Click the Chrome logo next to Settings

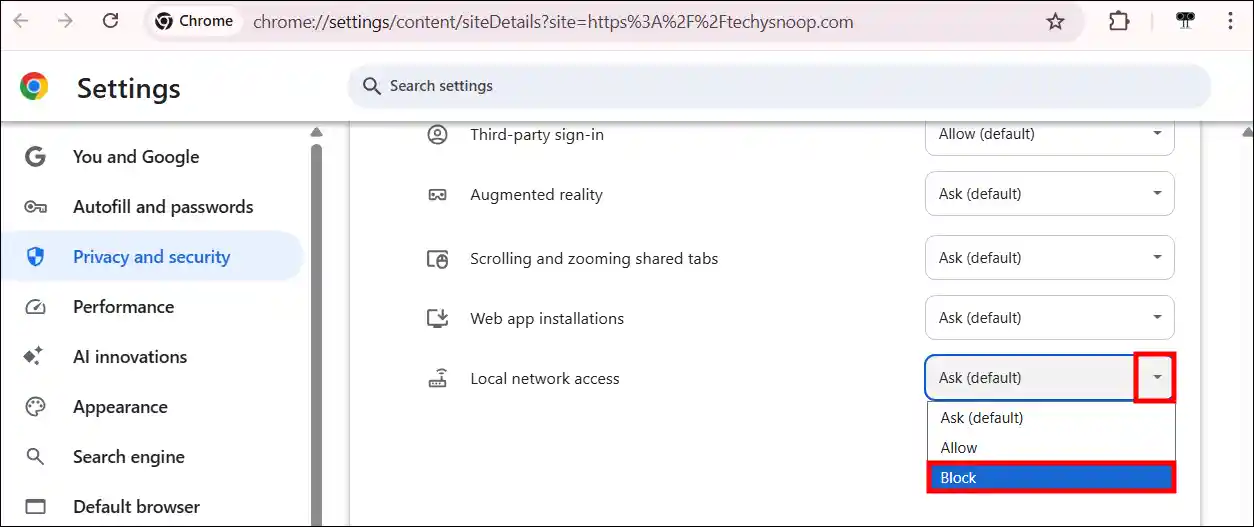coord(34,87)
